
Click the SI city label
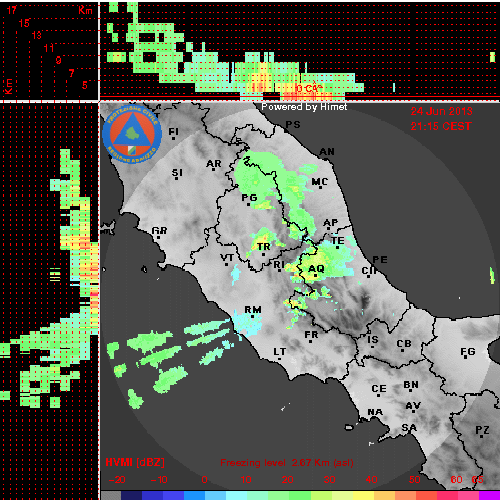coord(177,173)
